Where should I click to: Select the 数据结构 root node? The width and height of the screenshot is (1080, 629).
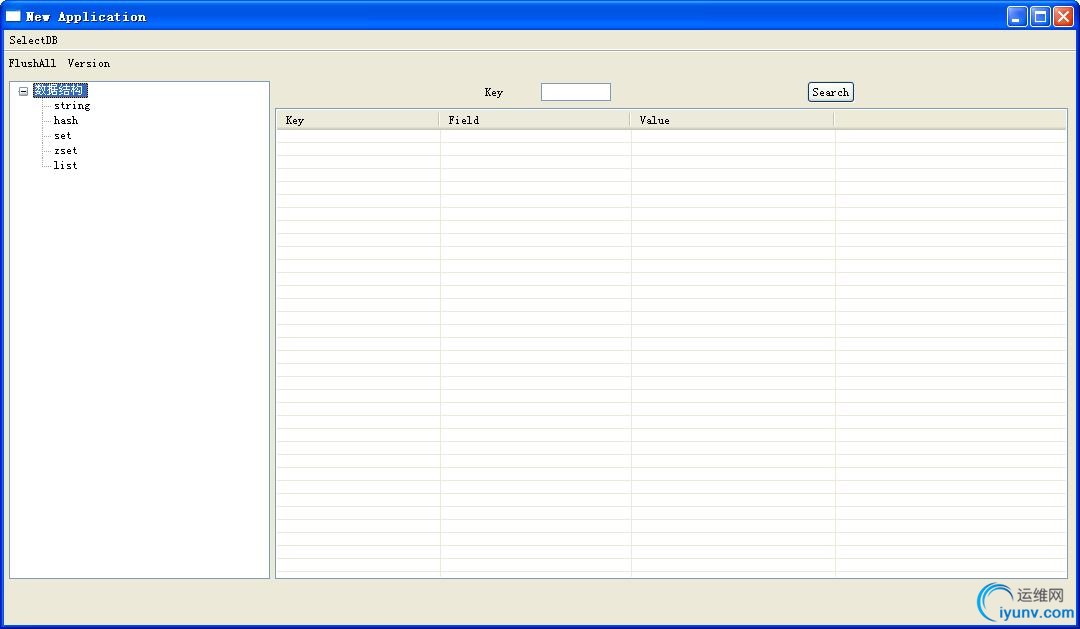(61, 90)
